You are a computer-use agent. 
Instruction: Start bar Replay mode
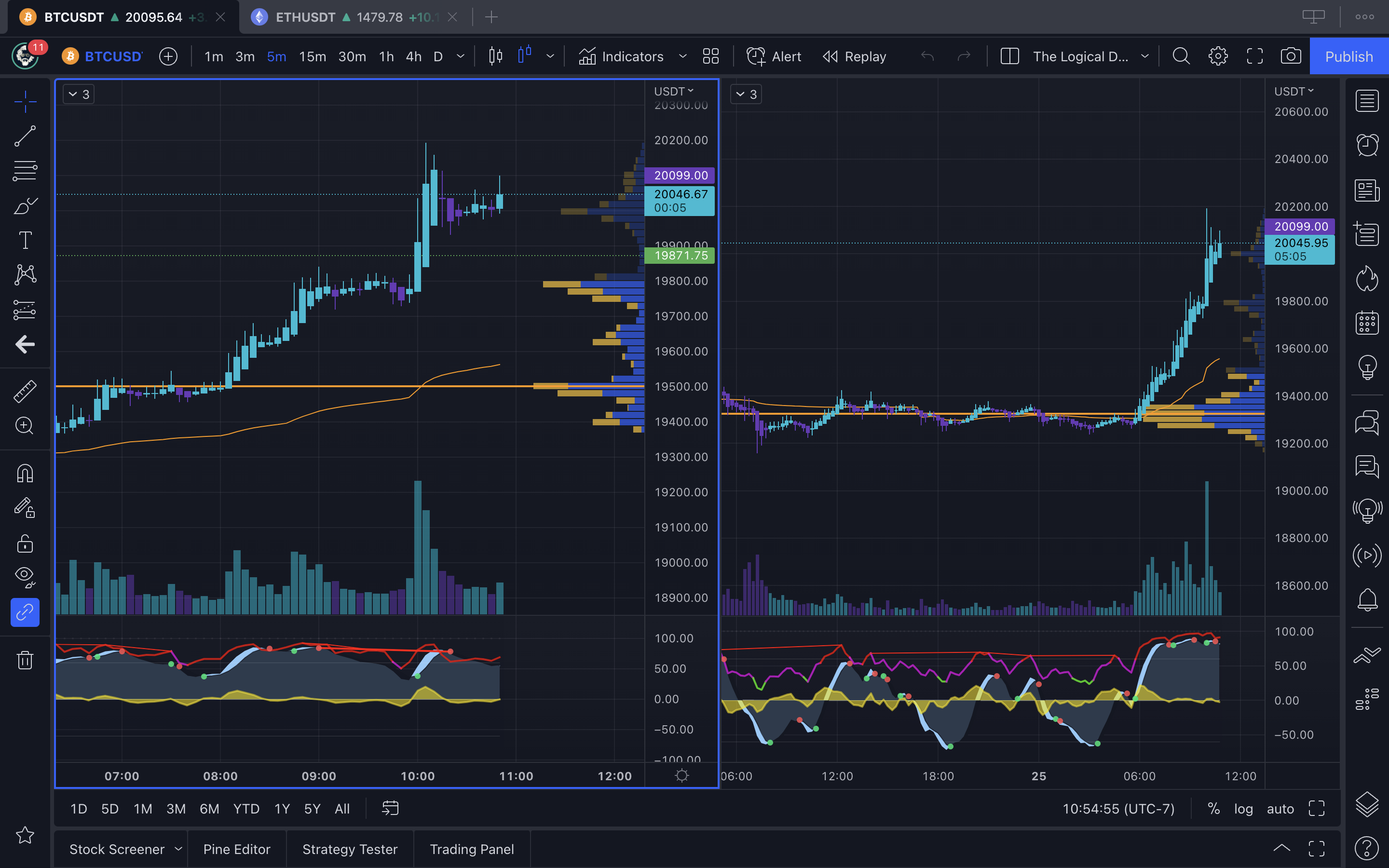click(x=854, y=56)
